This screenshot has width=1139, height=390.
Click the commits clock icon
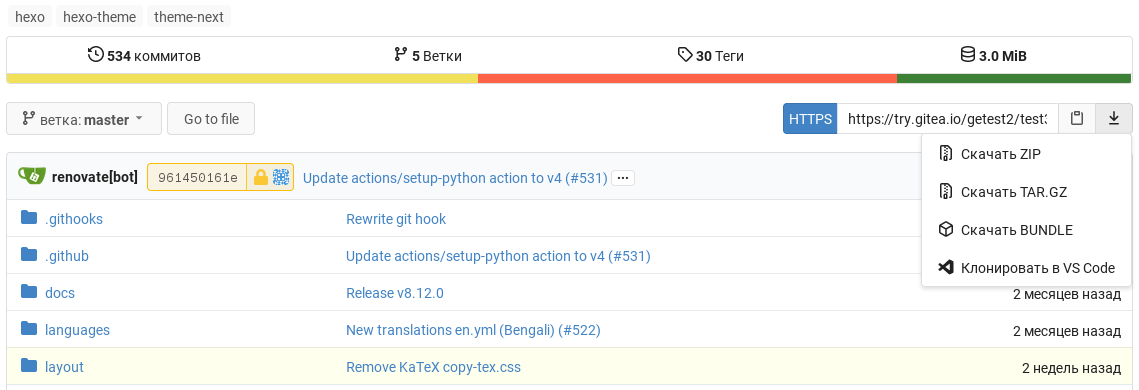pos(95,55)
